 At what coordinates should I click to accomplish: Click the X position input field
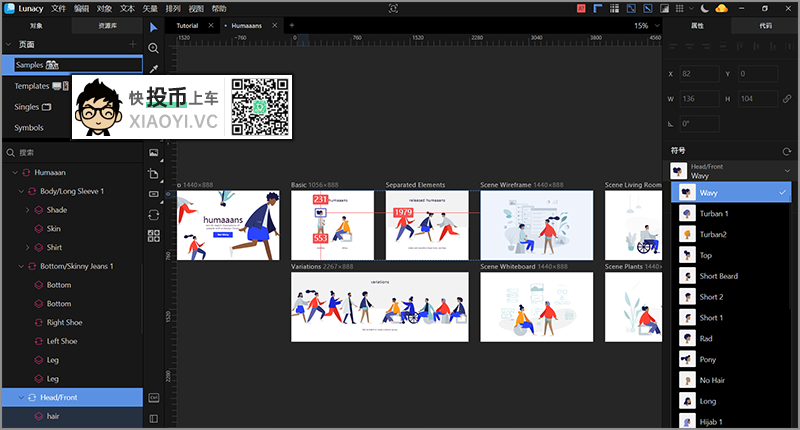coord(700,74)
